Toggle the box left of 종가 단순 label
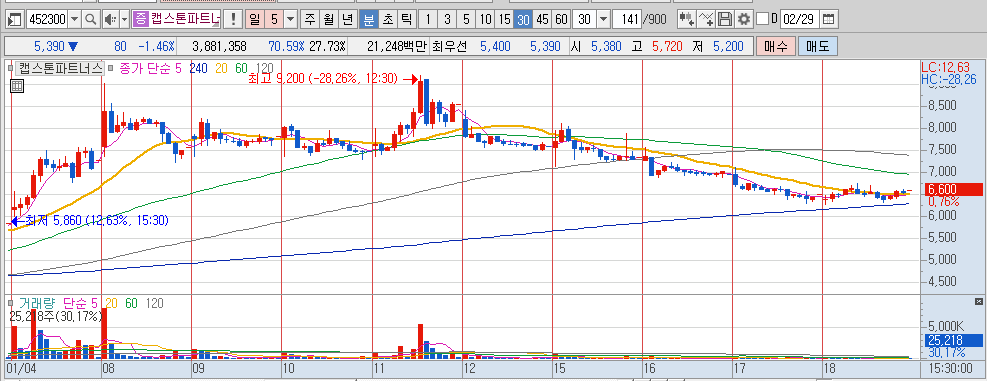 click(x=110, y=67)
